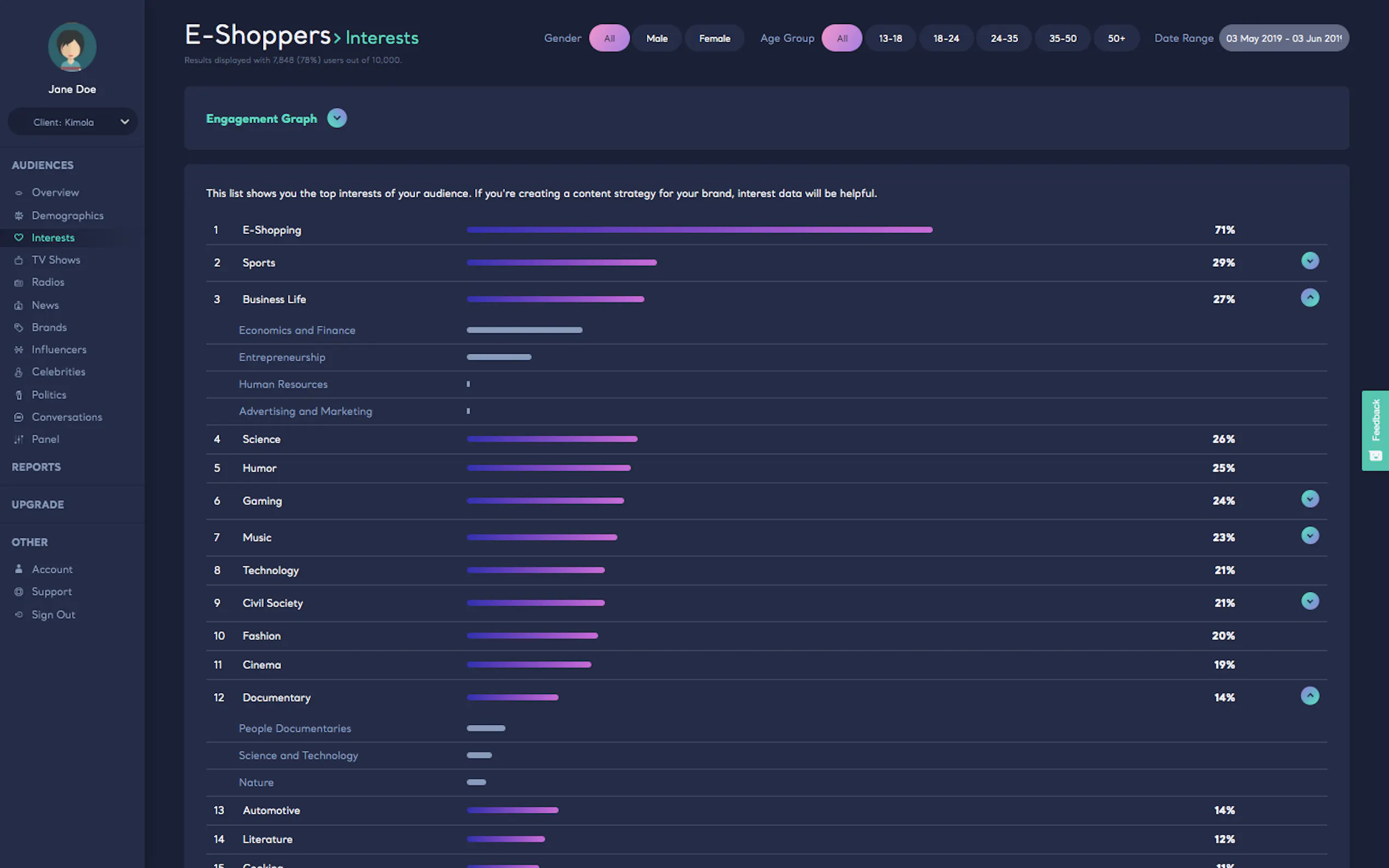
Task: Collapse the Business Life subcategories
Action: point(1309,298)
